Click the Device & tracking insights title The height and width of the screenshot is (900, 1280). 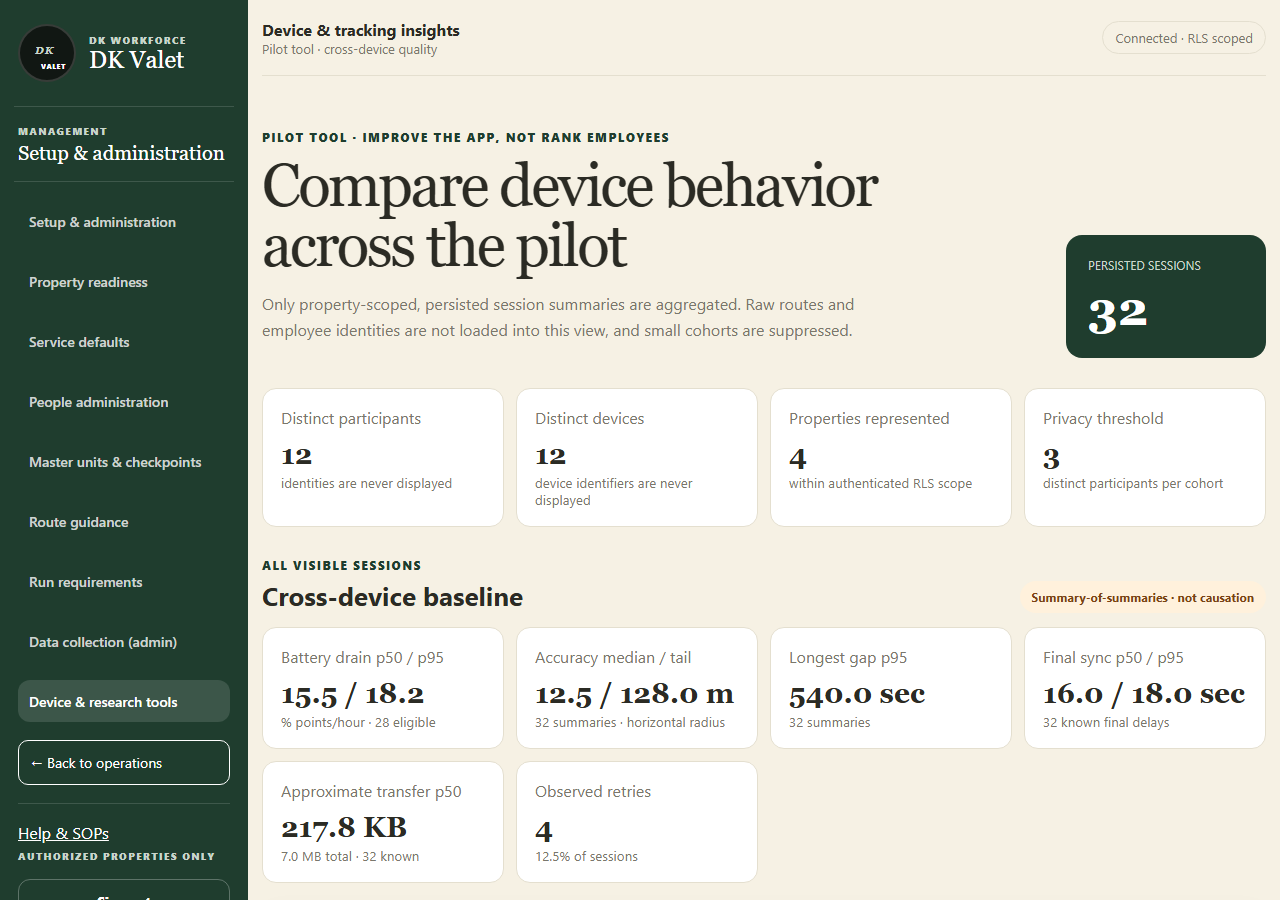coord(361,31)
